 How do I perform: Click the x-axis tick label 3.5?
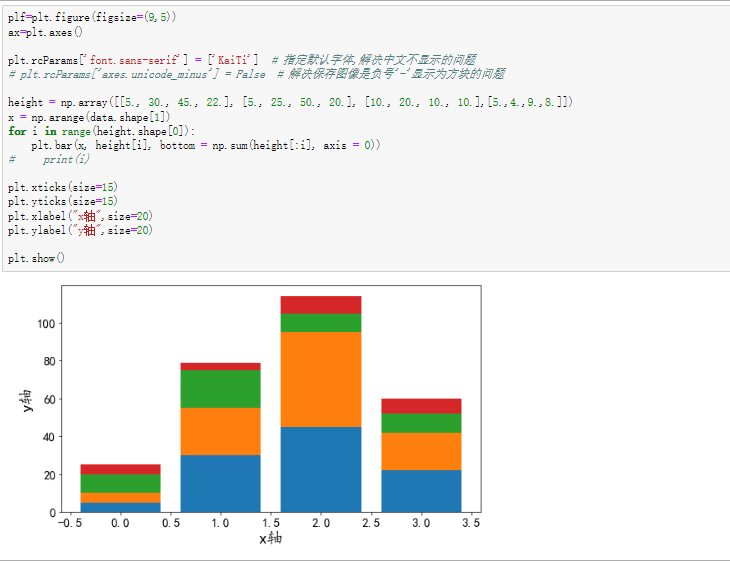(471, 523)
